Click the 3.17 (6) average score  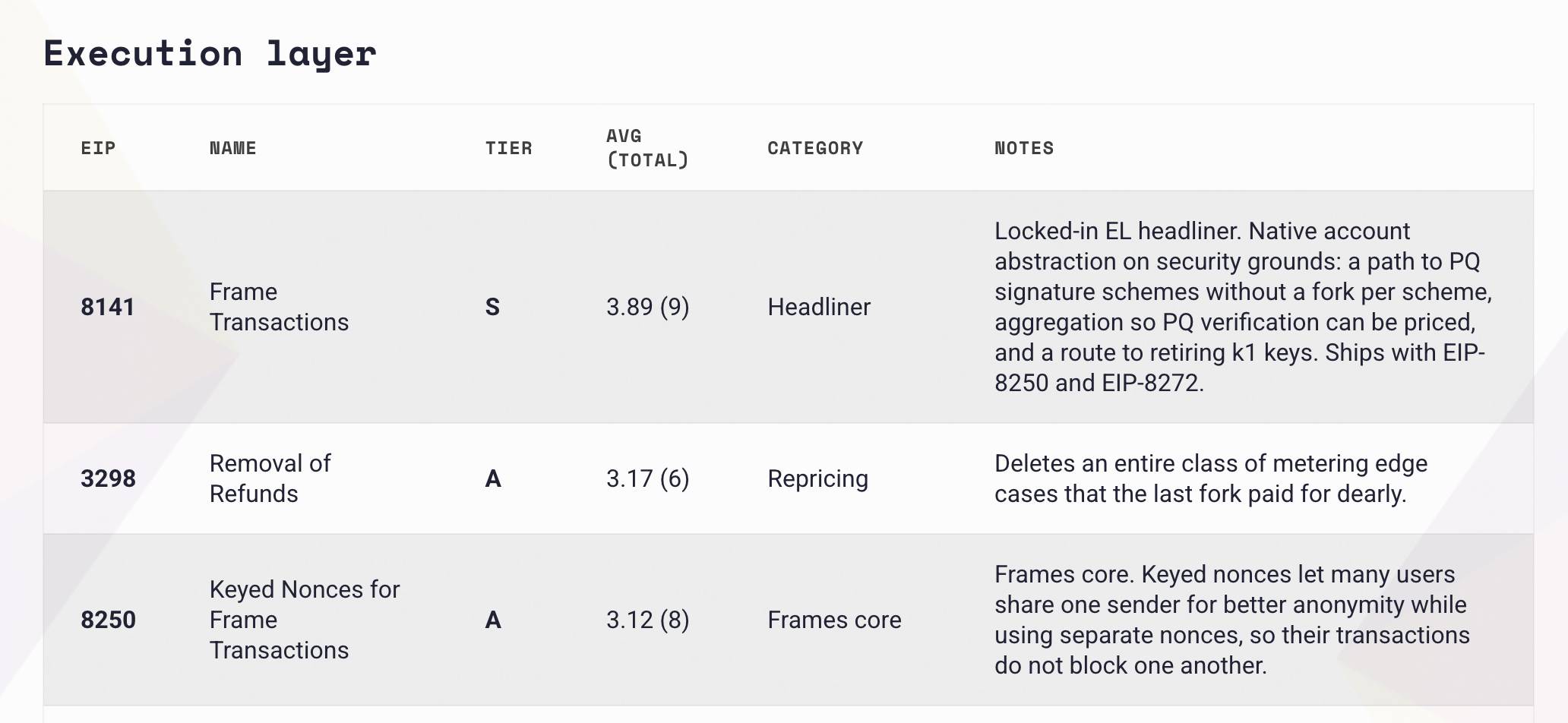[647, 478]
